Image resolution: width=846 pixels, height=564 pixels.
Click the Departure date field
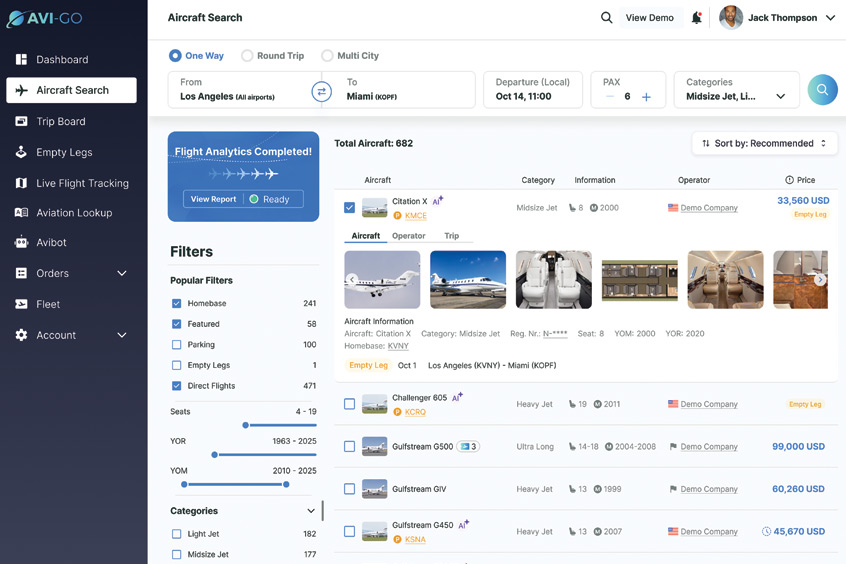click(x=532, y=90)
